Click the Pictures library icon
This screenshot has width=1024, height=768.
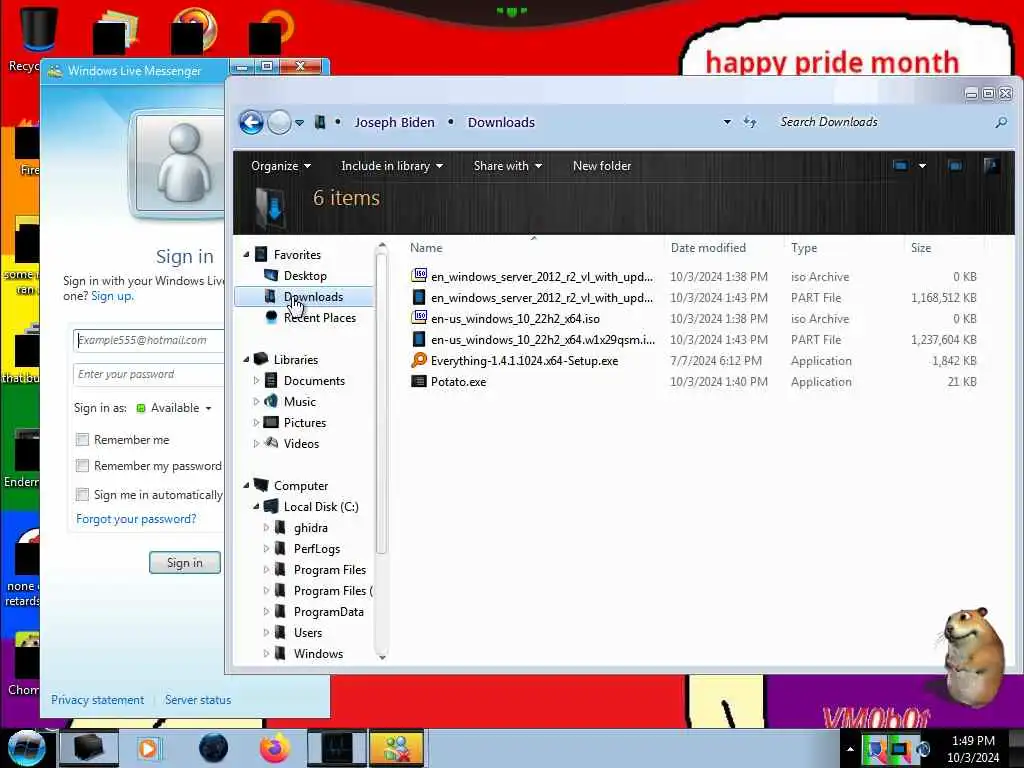[x=271, y=423]
